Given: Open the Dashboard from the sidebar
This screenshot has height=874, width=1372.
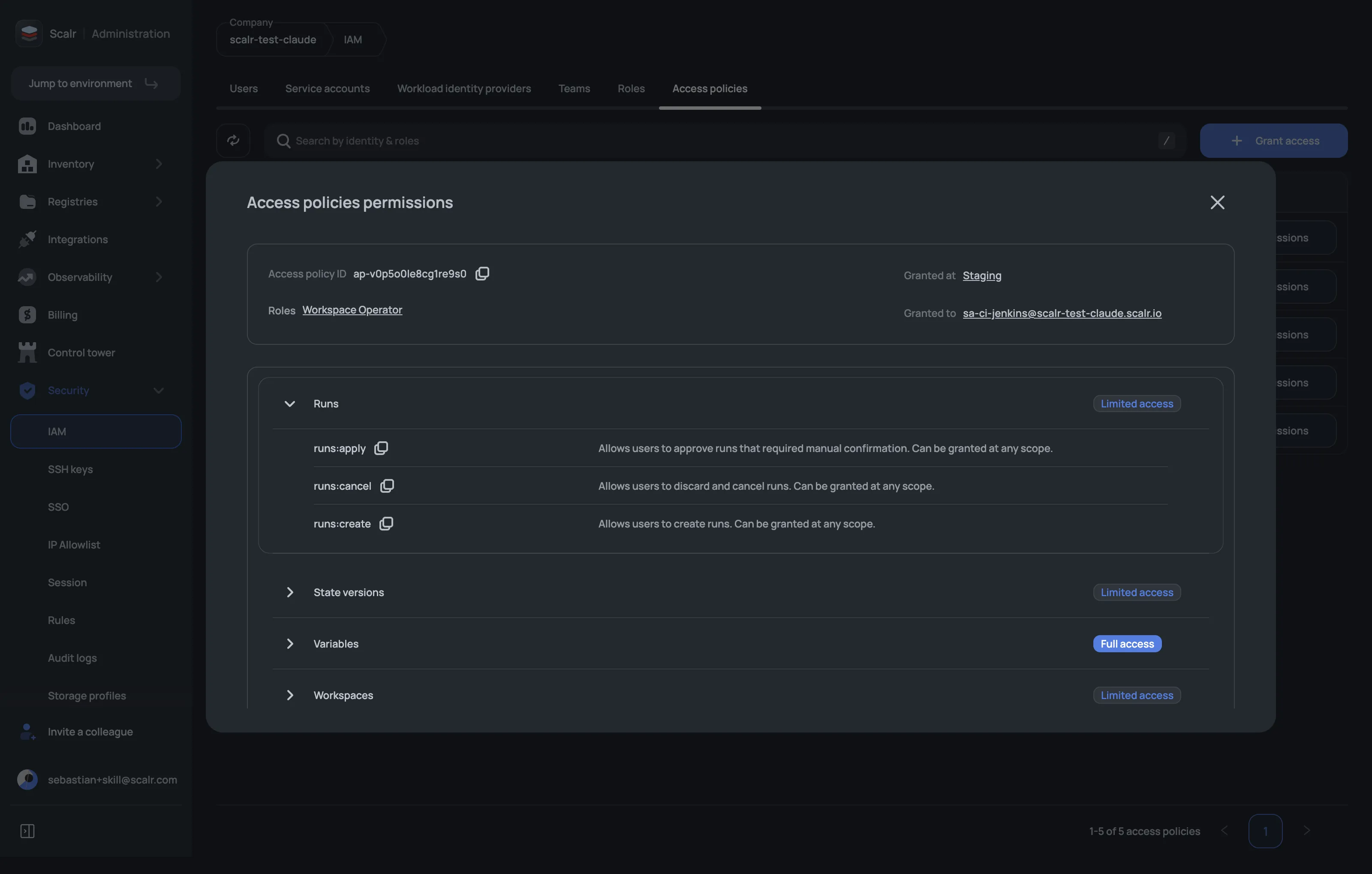Looking at the screenshot, I should [74, 126].
